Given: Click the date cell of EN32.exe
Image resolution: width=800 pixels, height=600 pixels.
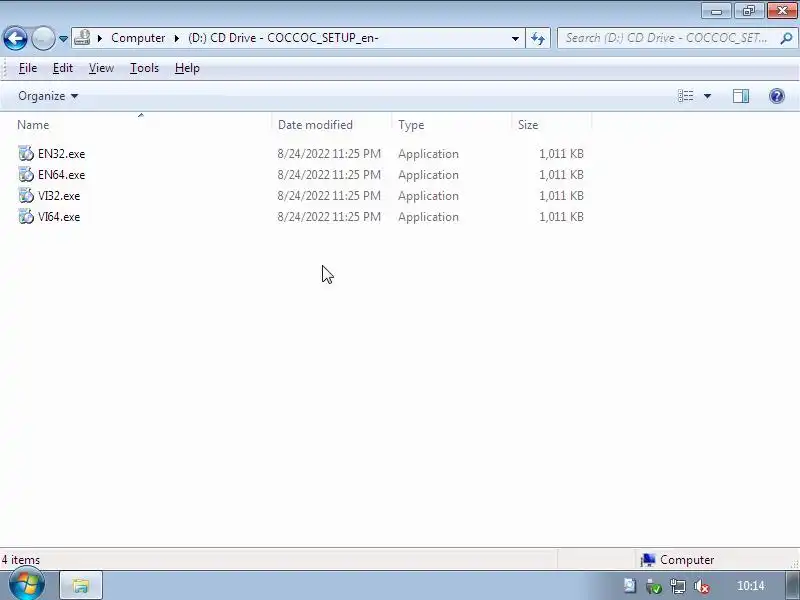Looking at the screenshot, I should [x=329, y=154].
